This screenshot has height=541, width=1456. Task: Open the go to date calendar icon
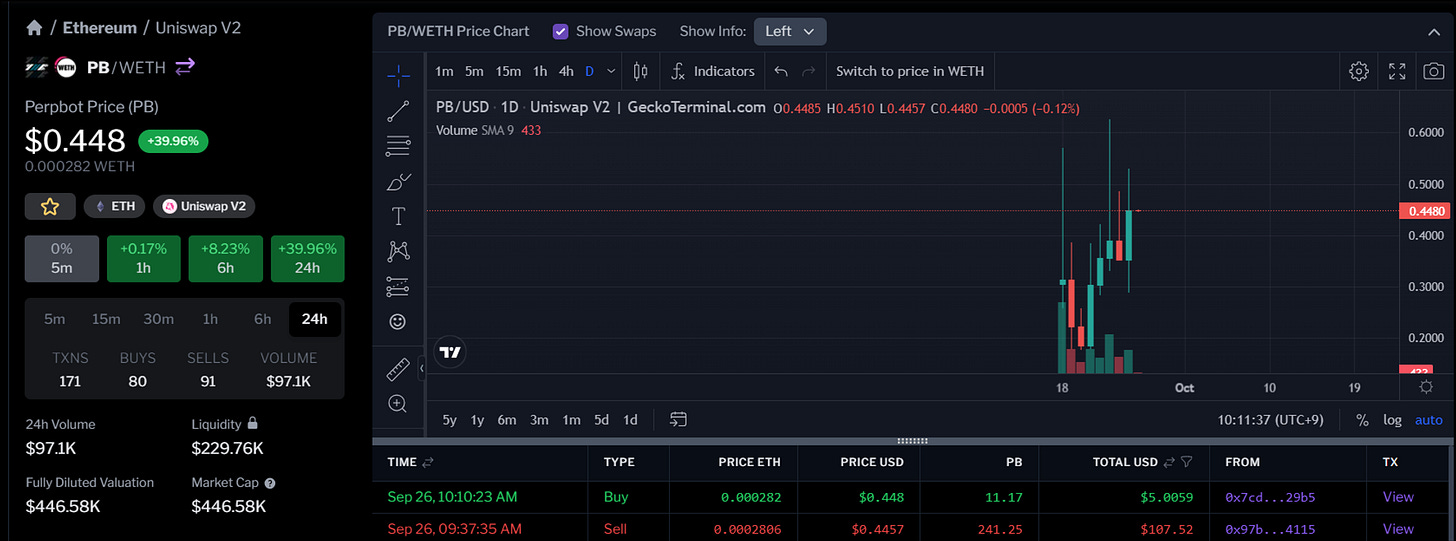coord(678,420)
